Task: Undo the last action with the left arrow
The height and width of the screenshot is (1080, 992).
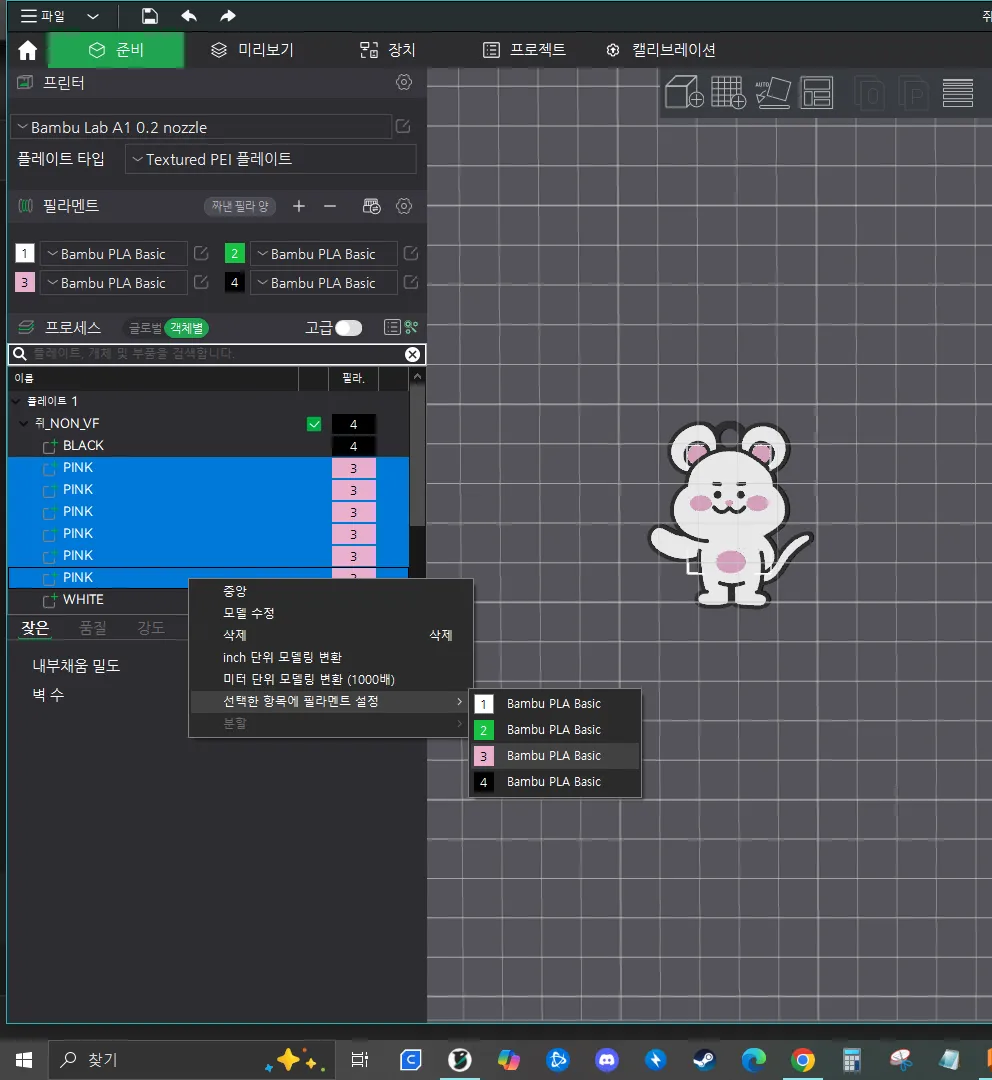Action: tap(189, 16)
